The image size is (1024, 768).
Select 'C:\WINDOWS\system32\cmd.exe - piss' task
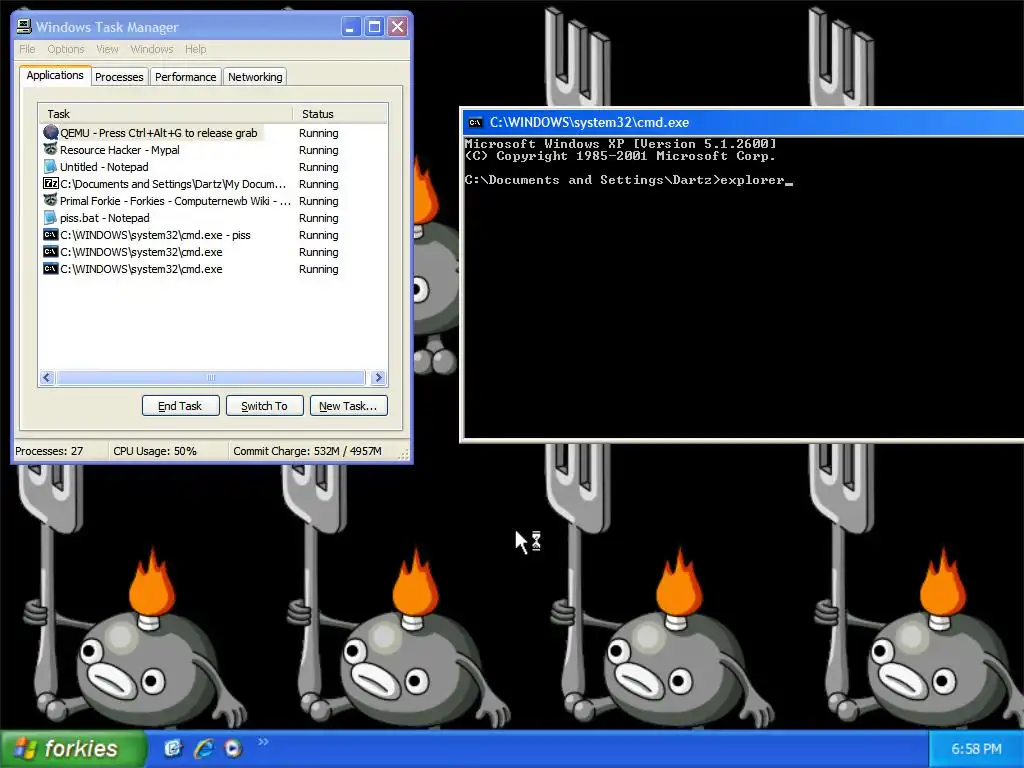pos(213,234)
